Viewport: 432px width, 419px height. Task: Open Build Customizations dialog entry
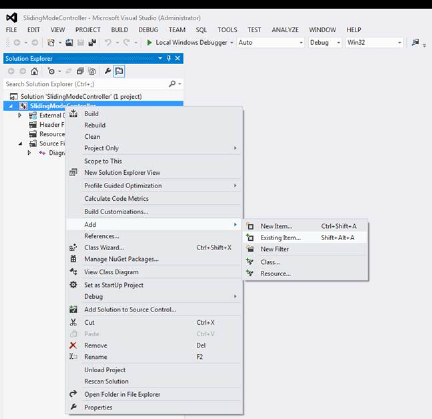click(116, 212)
